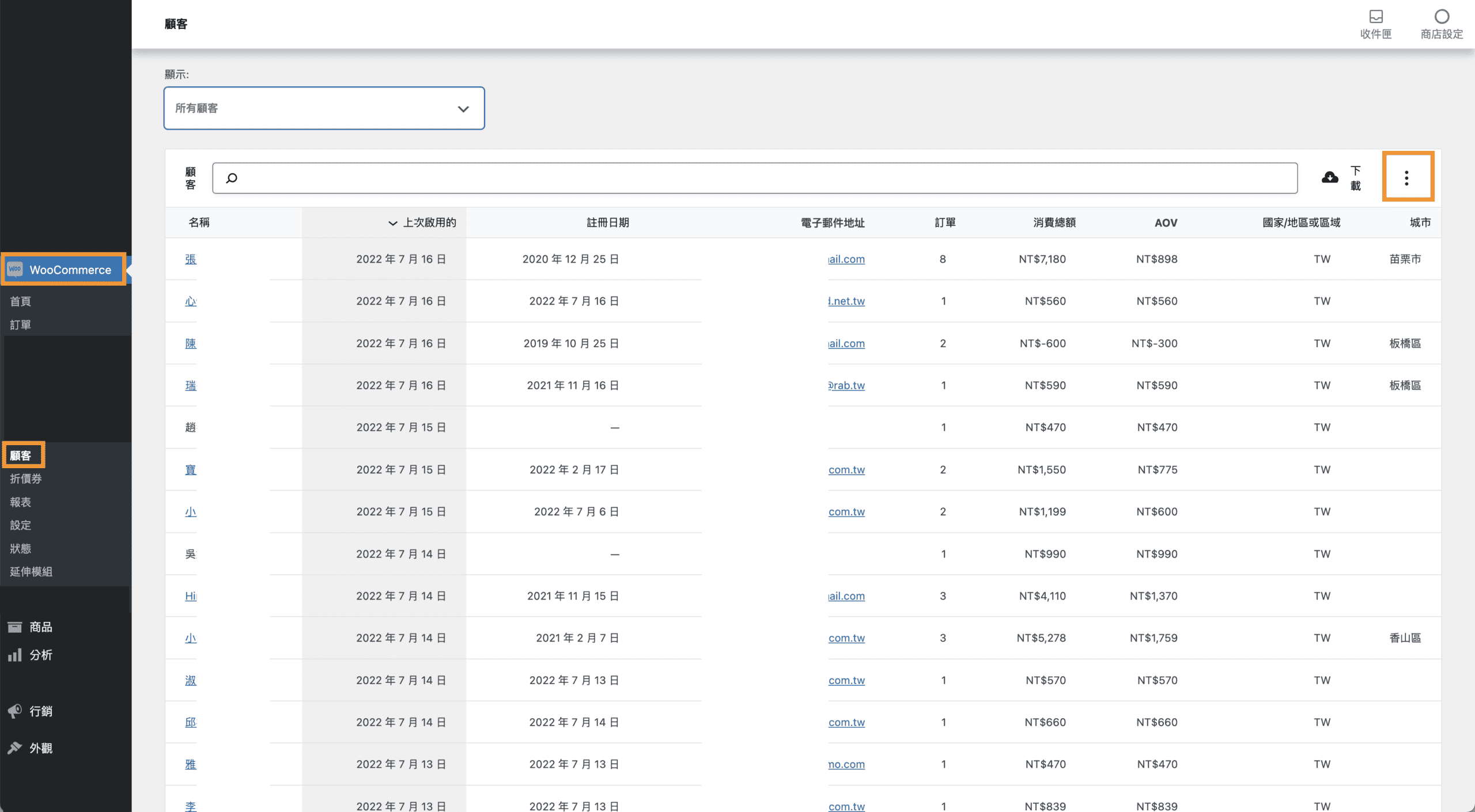Click the WooCommerce logo icon in sidebar
This screenshot has height=812, width=1475.
click(16, 269)
